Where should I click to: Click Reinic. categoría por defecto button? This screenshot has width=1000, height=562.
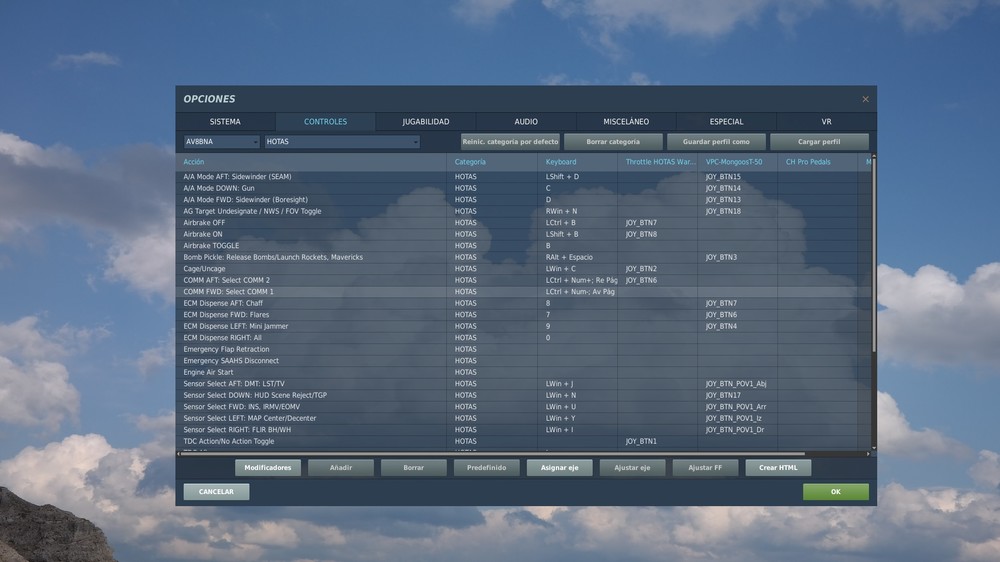(x=510, y=142)
